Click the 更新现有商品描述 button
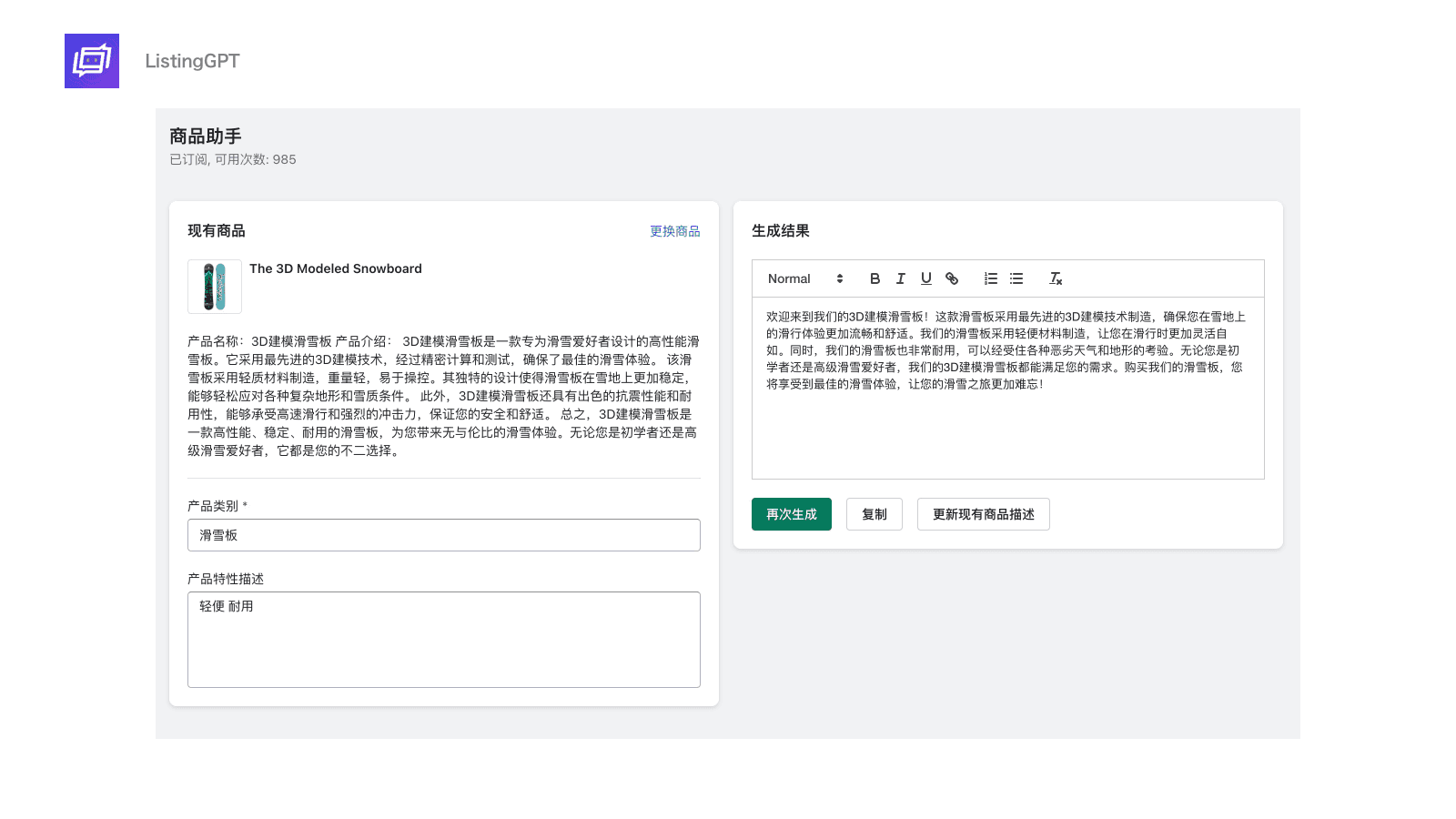The image size is (1456, 819). click(983, 514)
